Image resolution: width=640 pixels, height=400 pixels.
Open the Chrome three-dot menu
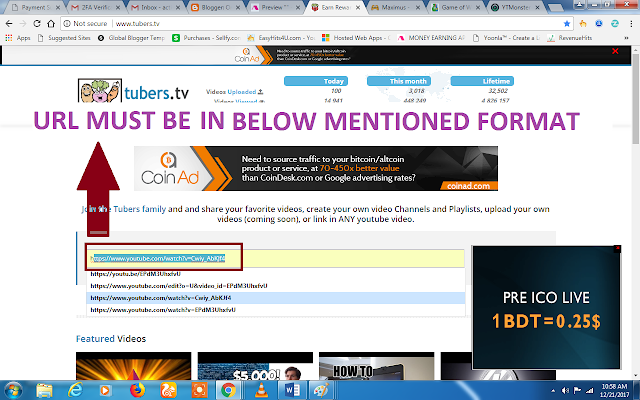631,24
